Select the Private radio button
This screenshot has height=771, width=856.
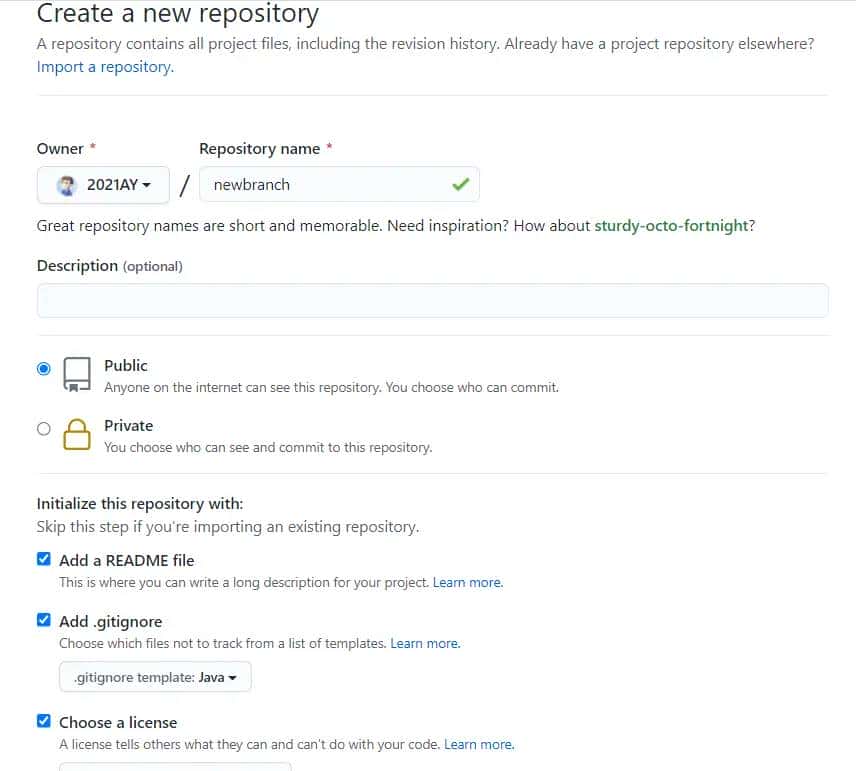point(43,428)
